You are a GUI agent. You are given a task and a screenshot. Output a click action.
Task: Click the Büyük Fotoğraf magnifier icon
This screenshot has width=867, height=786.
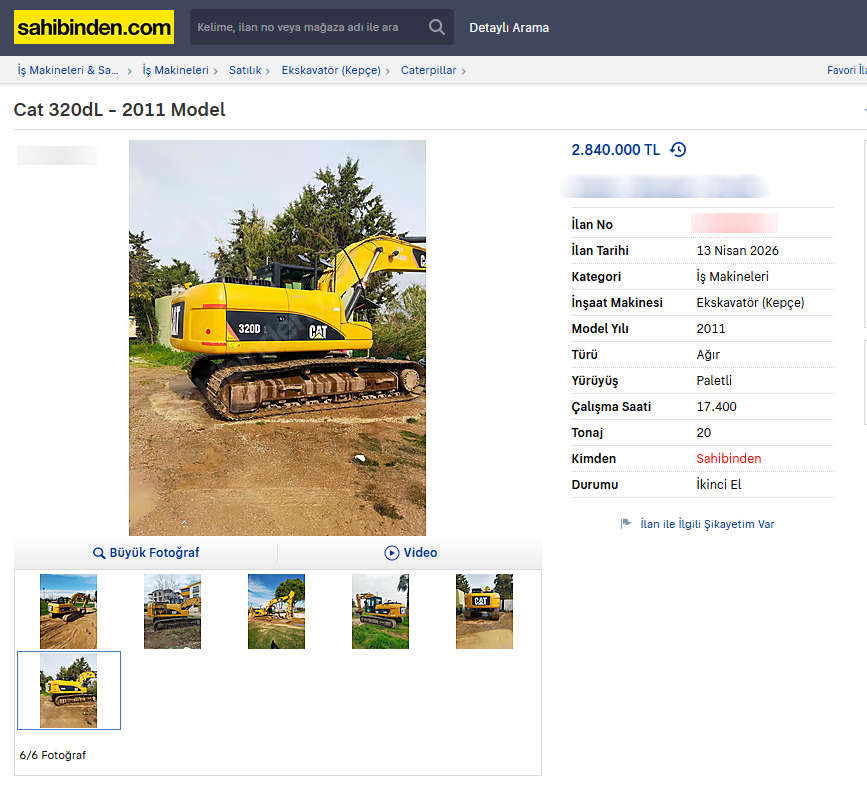point(99,553)
